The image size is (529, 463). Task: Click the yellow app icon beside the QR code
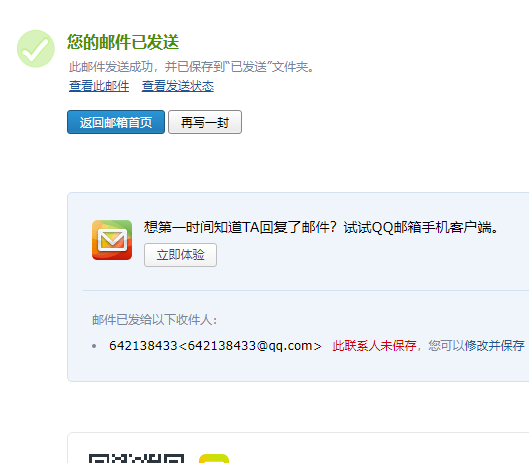pyautogui.click(x=214, y=458)
